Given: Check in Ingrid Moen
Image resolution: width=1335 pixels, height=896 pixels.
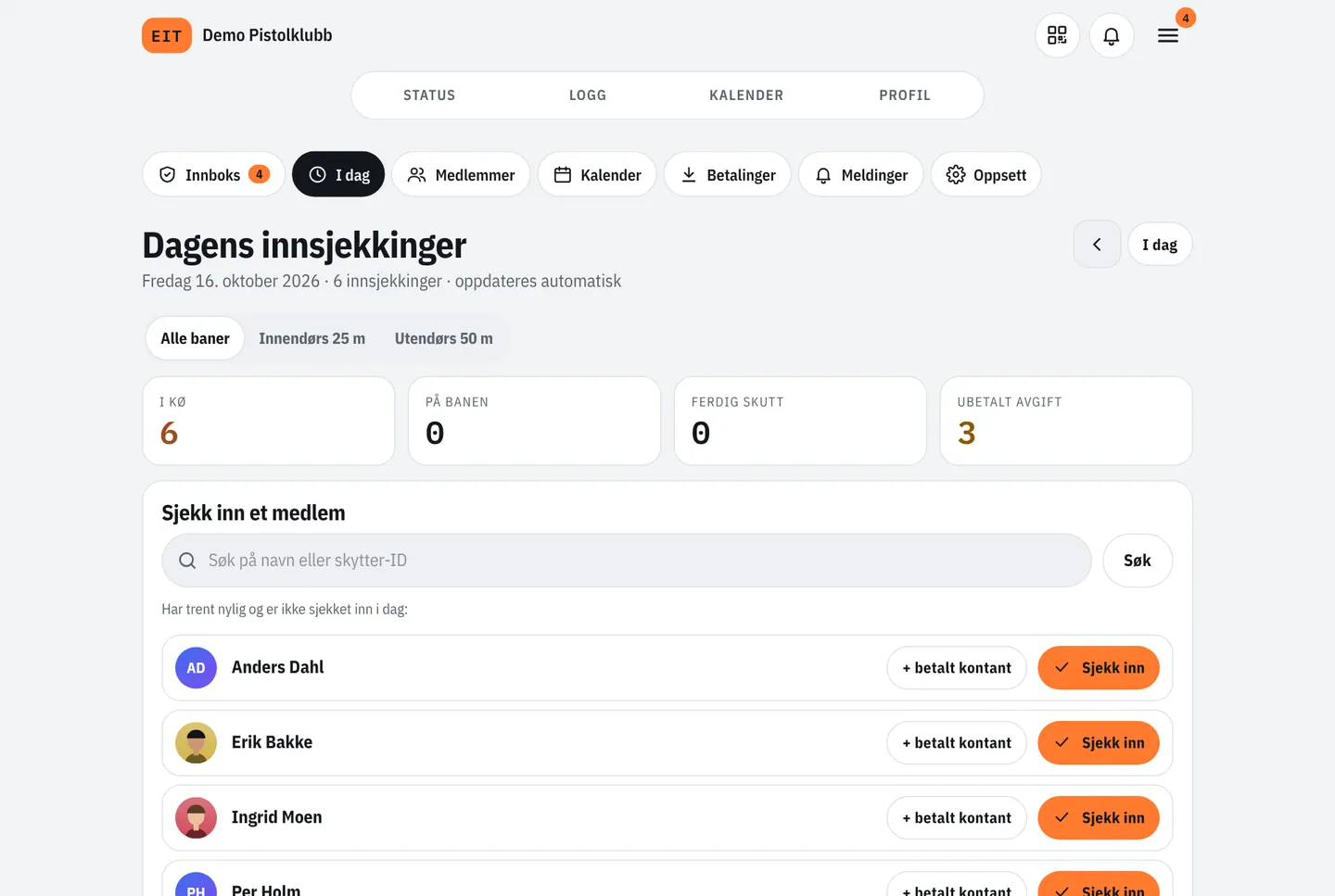Looking at the screenshot, I should coord(1099,818).
